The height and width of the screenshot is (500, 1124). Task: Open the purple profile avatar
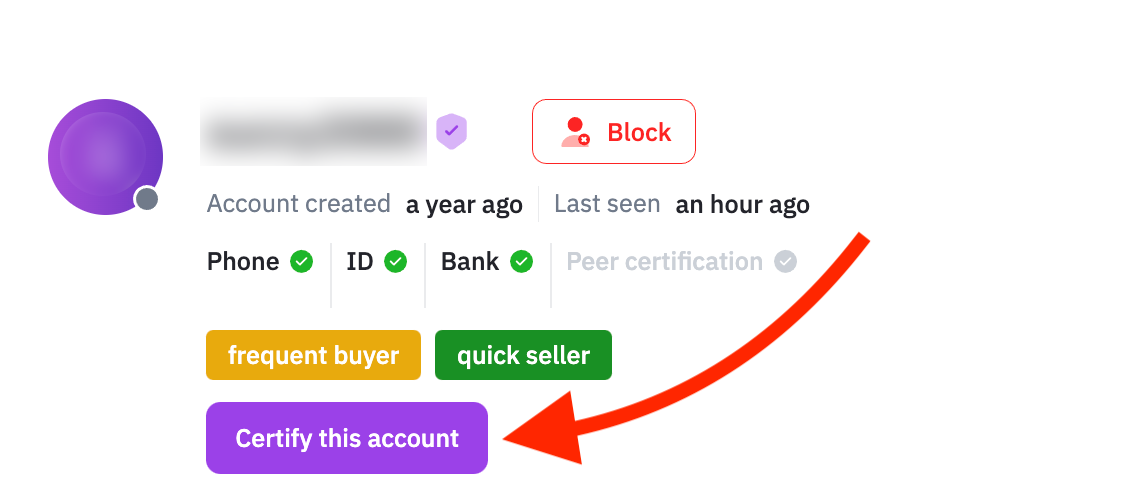pyautogui.click(x=104, y=156)
